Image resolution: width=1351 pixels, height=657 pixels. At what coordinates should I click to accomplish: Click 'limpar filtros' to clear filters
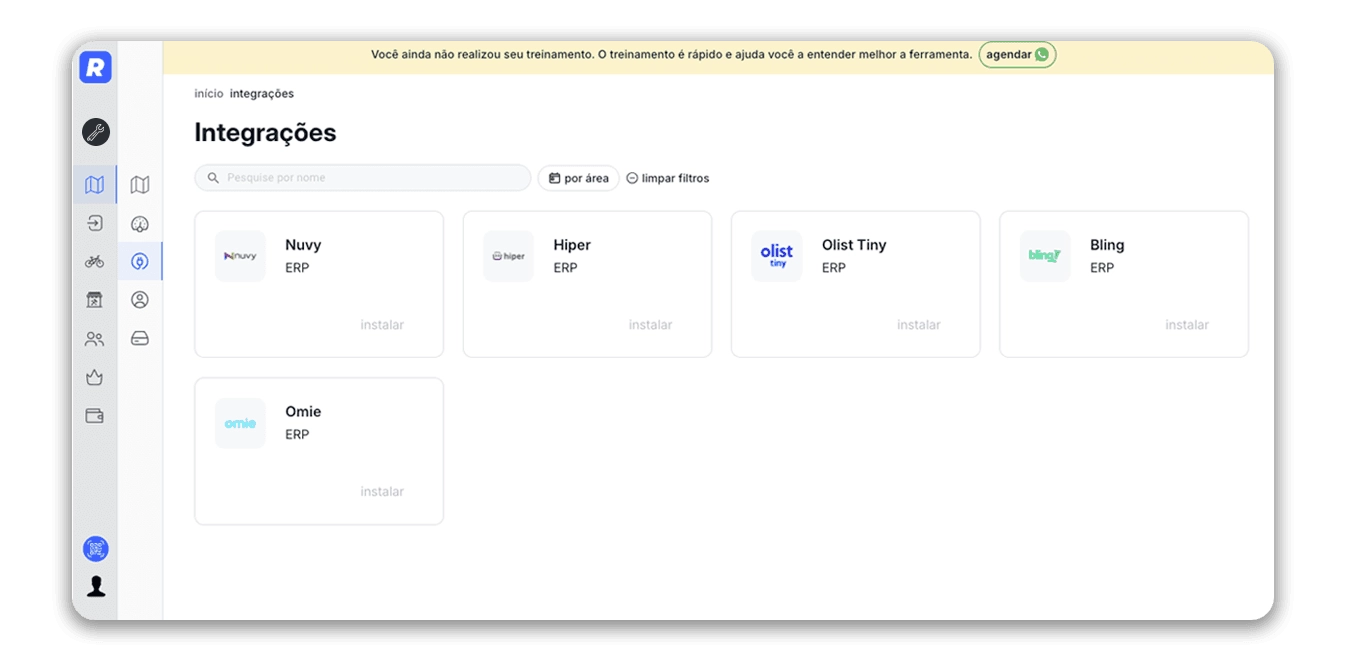[x=668, y=178]
